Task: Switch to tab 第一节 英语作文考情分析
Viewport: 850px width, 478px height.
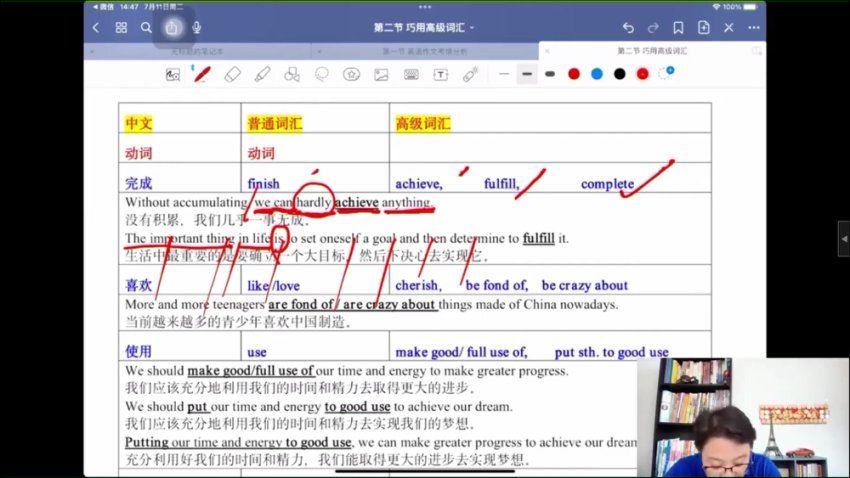Action: (425, 51)
